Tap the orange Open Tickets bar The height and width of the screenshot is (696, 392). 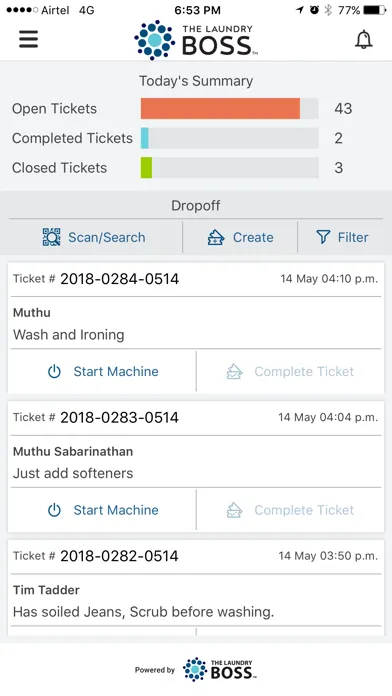pos(220,109)
